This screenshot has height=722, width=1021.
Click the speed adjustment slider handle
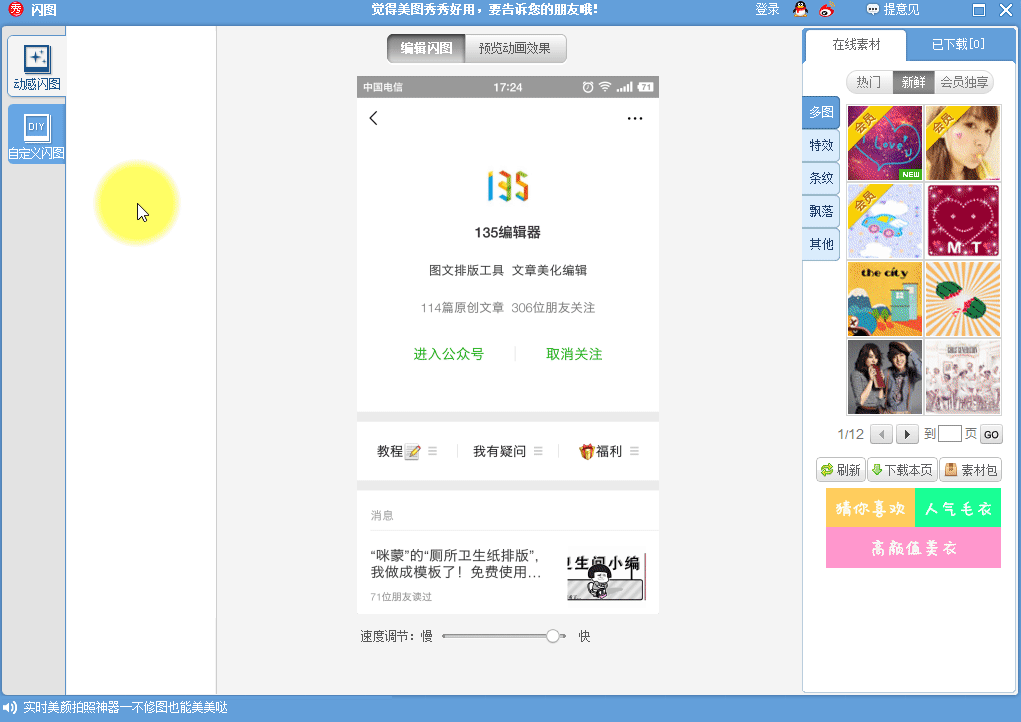point(553,636)
